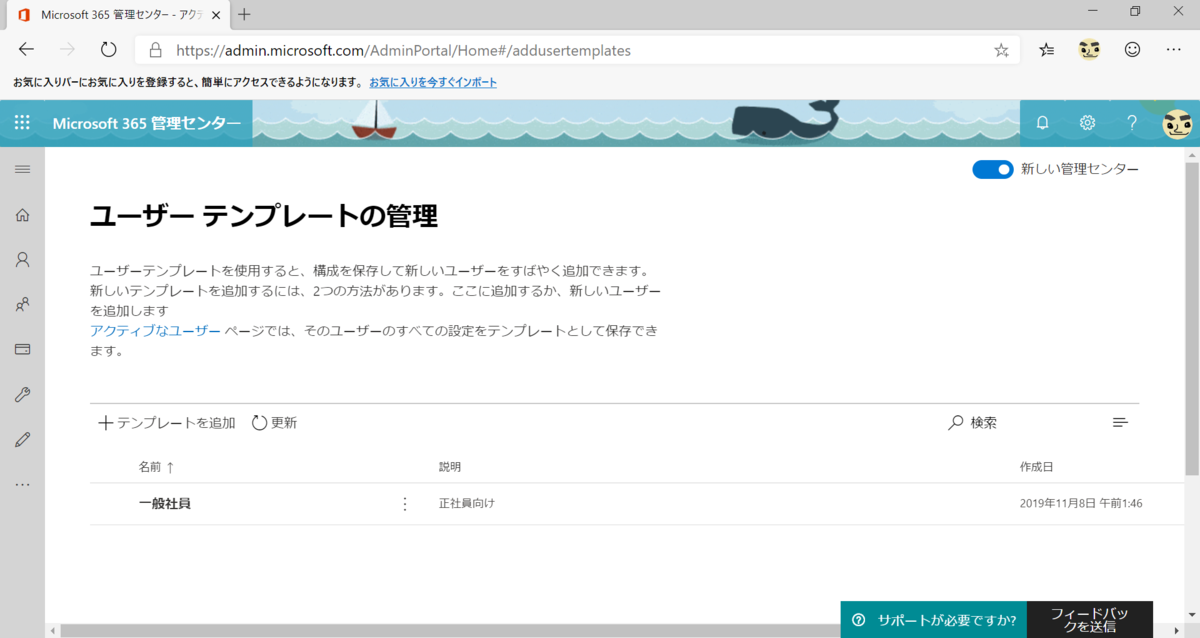Screen dimensions: 1200x638
Task: Open new browser tab plus button
Action: (245, 14)
